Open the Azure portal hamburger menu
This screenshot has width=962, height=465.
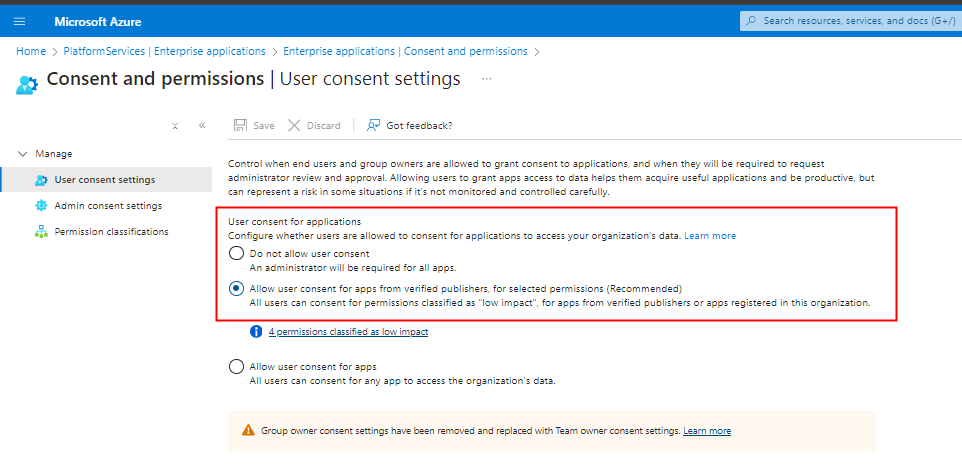pyautogui.click(x=19, y=21)
